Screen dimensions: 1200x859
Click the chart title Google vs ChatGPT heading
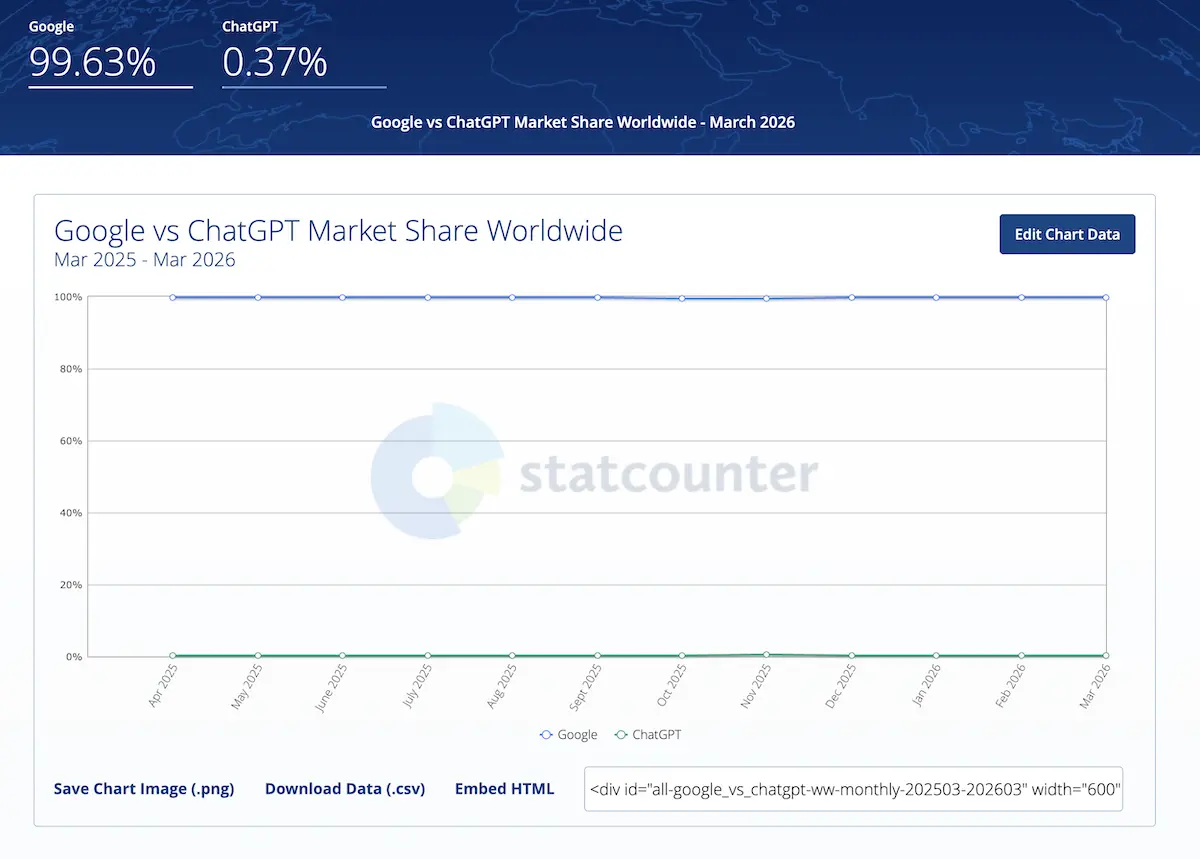338,231
